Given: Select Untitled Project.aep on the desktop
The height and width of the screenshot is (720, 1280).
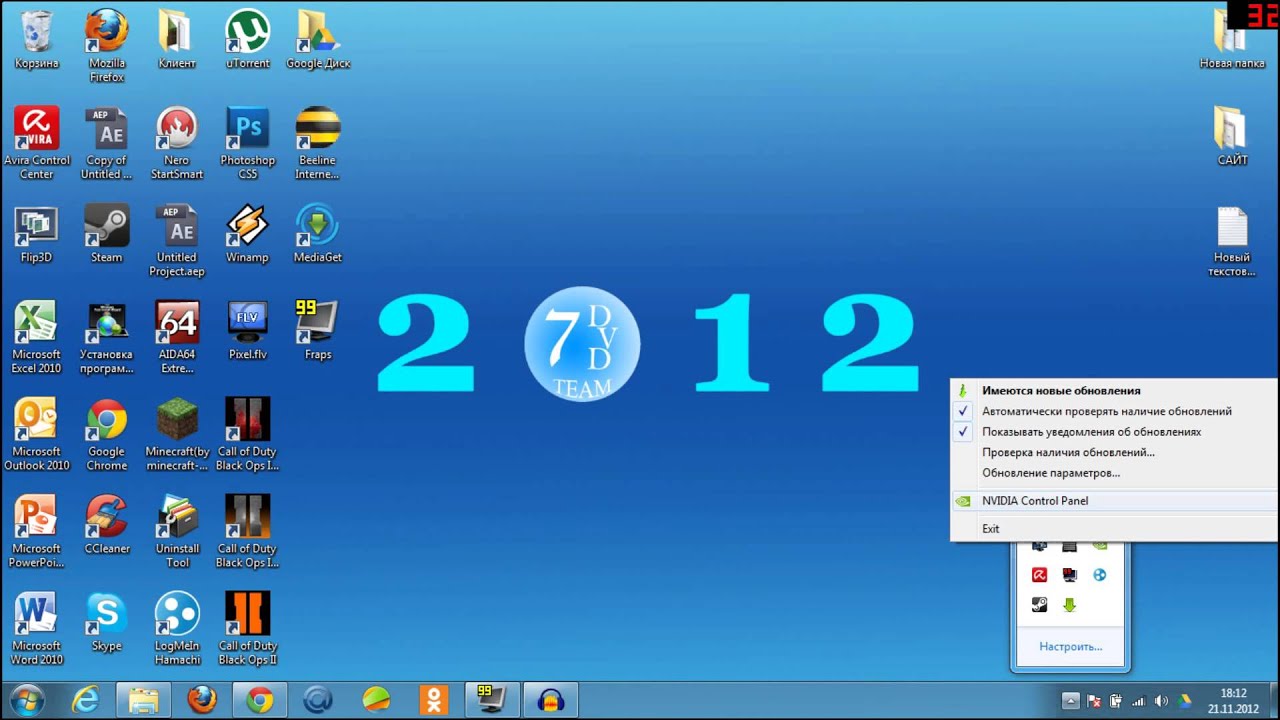Looking at the screenshot, I should click(x=177, y=240).
